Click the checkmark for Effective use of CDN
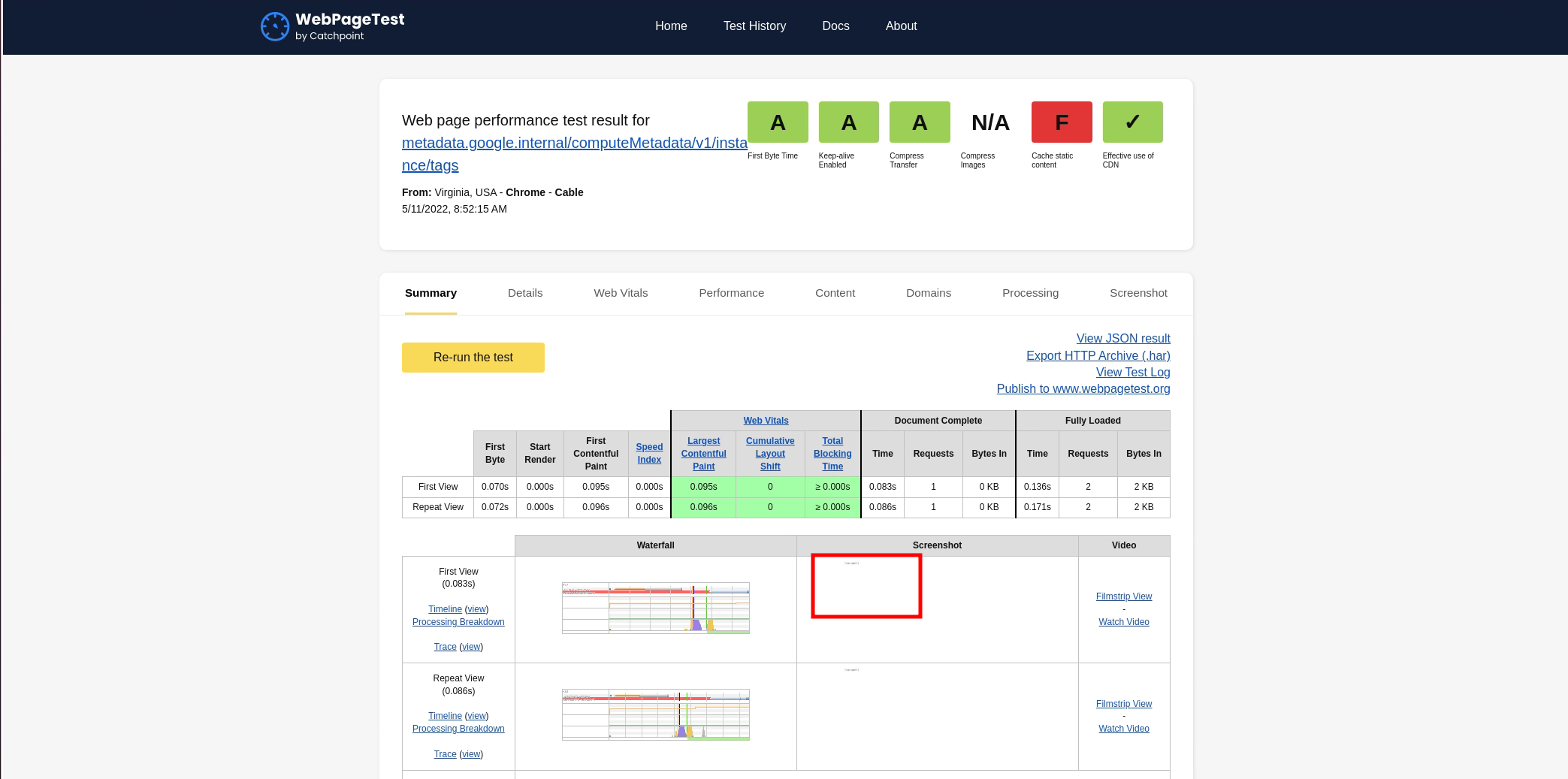The image size is (1568, 779). (1131, 122)
